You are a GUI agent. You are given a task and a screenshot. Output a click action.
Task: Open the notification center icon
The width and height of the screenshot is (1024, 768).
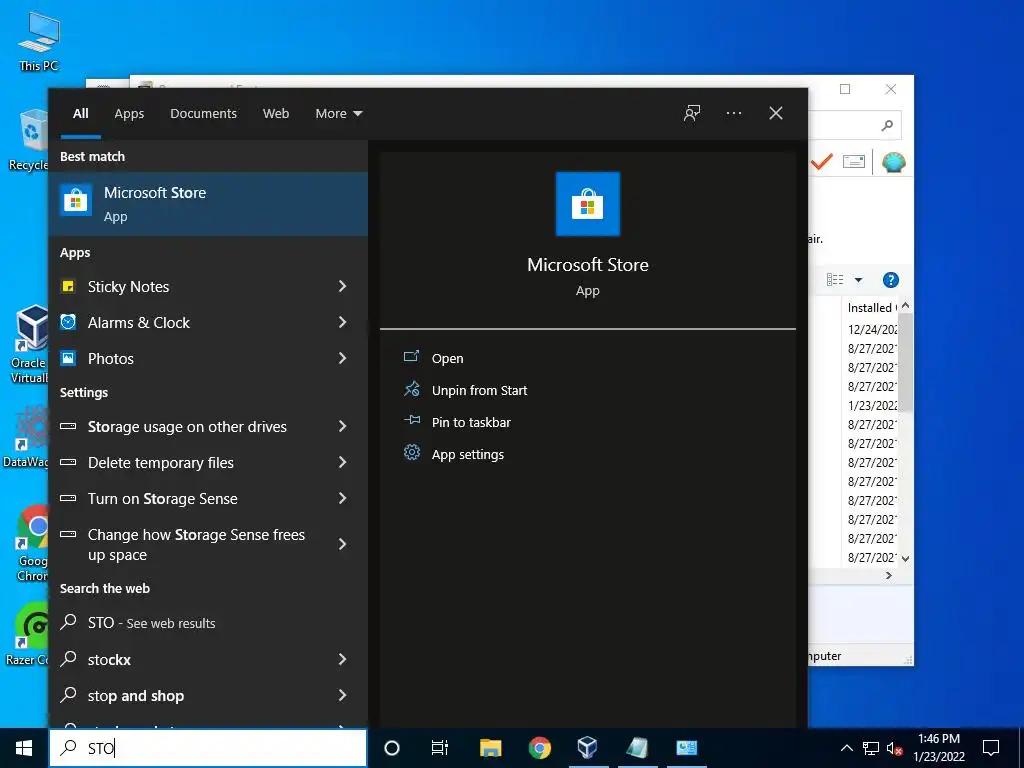tap(991, 748)
